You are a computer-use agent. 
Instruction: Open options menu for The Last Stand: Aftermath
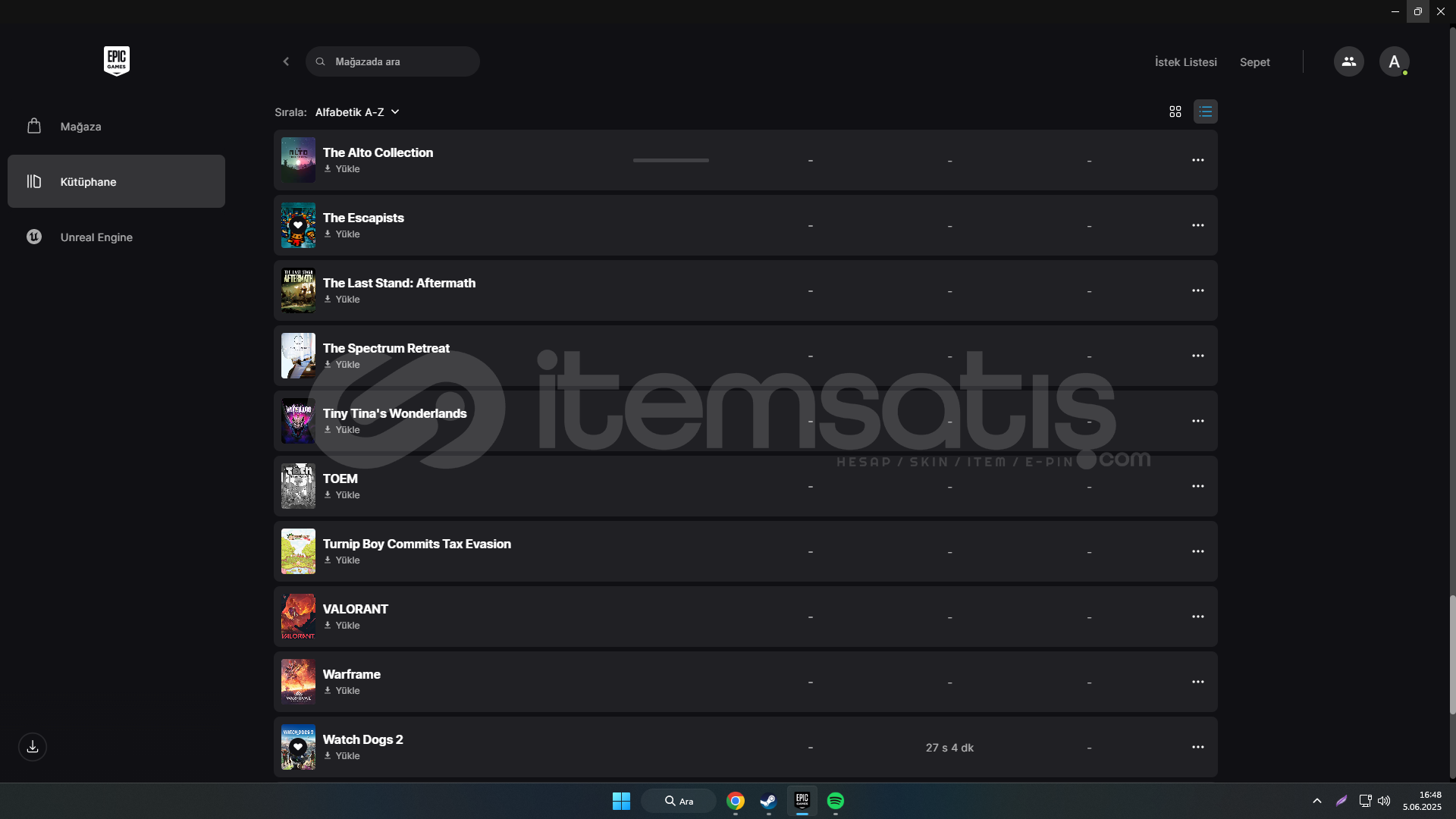(x=1197, y=290)
